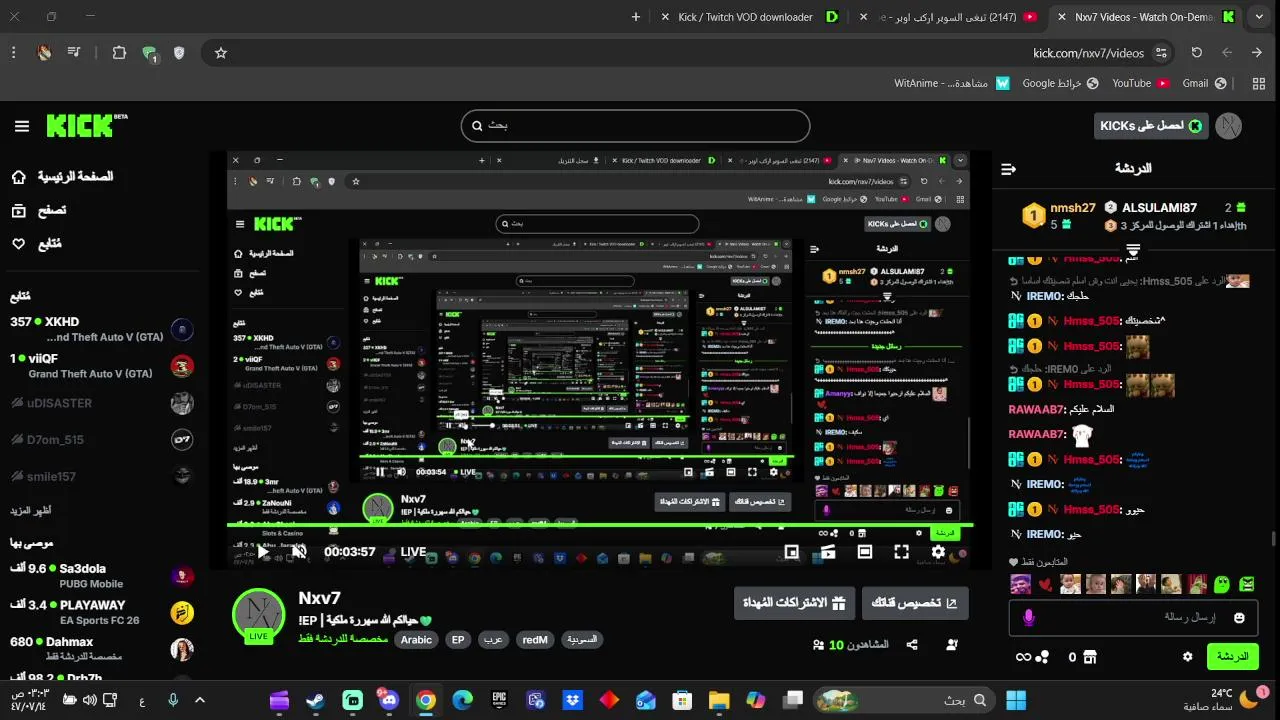Image resolution: width=1280 pixels, height=720 pixels.
Task: Open the Sa3dola recommended channel
Action: pos(100,575)
